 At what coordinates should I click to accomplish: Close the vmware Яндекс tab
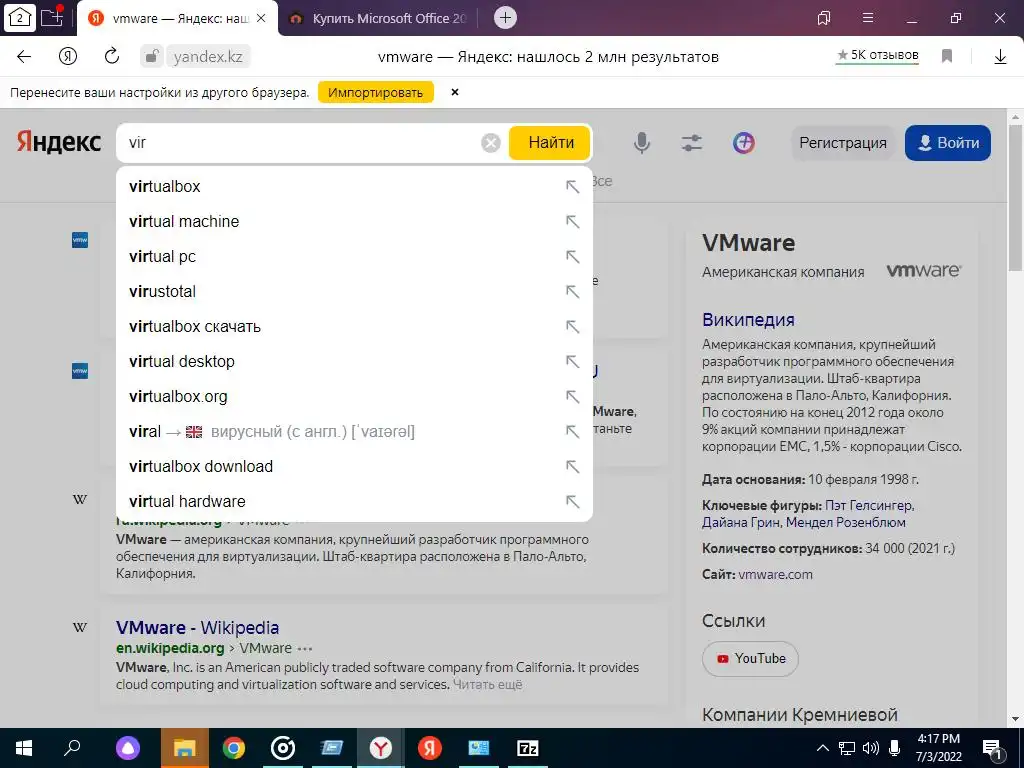tap(261, 18)
